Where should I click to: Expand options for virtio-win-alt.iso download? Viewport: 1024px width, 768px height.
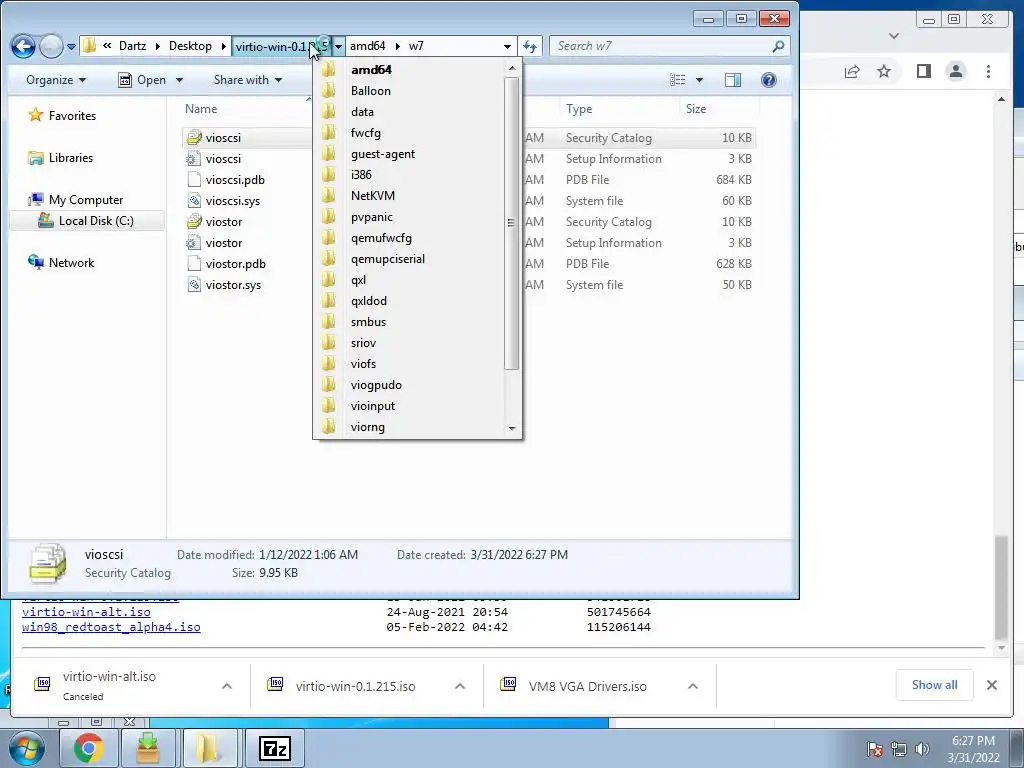coord(227,686)
